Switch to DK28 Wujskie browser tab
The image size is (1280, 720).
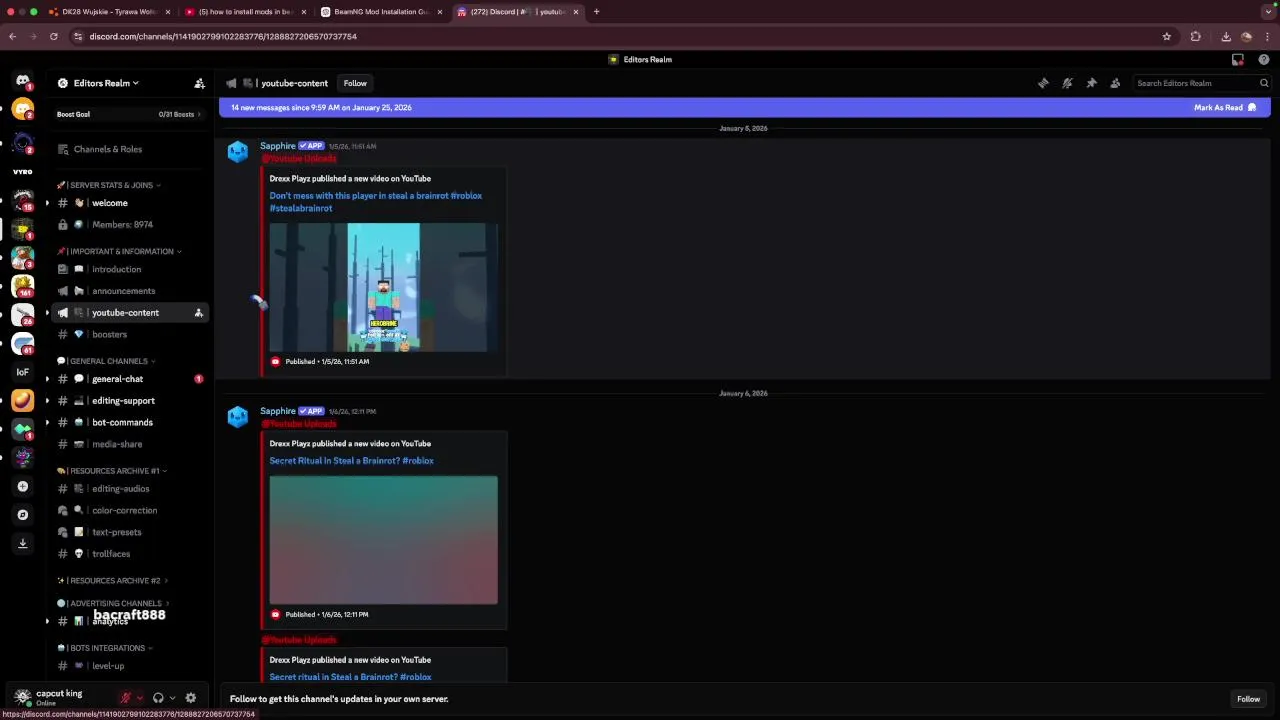[110, 12]
